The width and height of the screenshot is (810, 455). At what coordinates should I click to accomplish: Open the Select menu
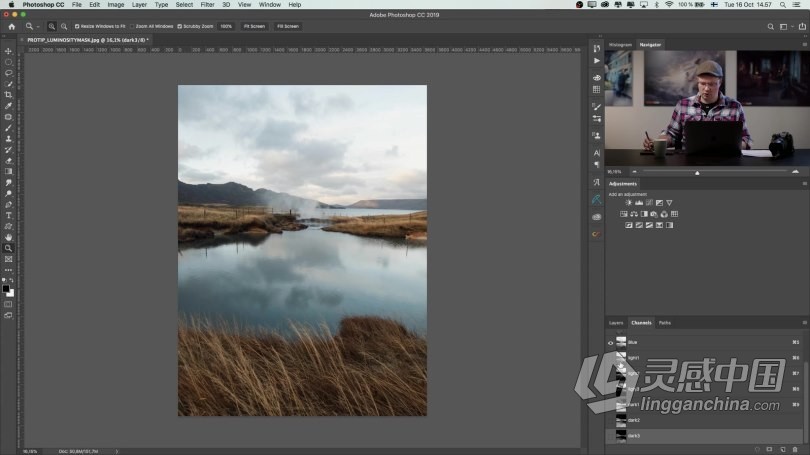[x=184, y=5]
